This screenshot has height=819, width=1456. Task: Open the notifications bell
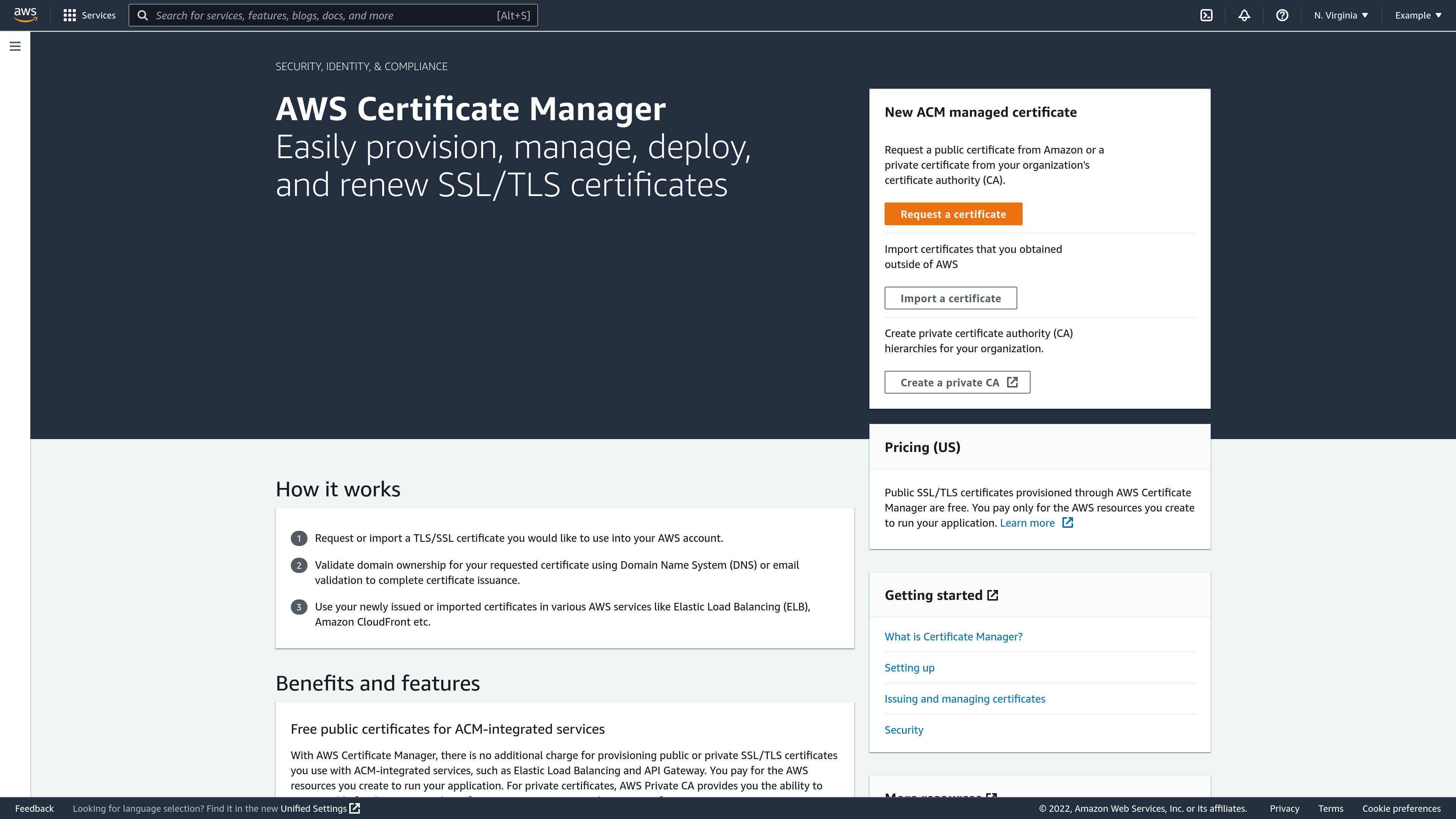1244,15
